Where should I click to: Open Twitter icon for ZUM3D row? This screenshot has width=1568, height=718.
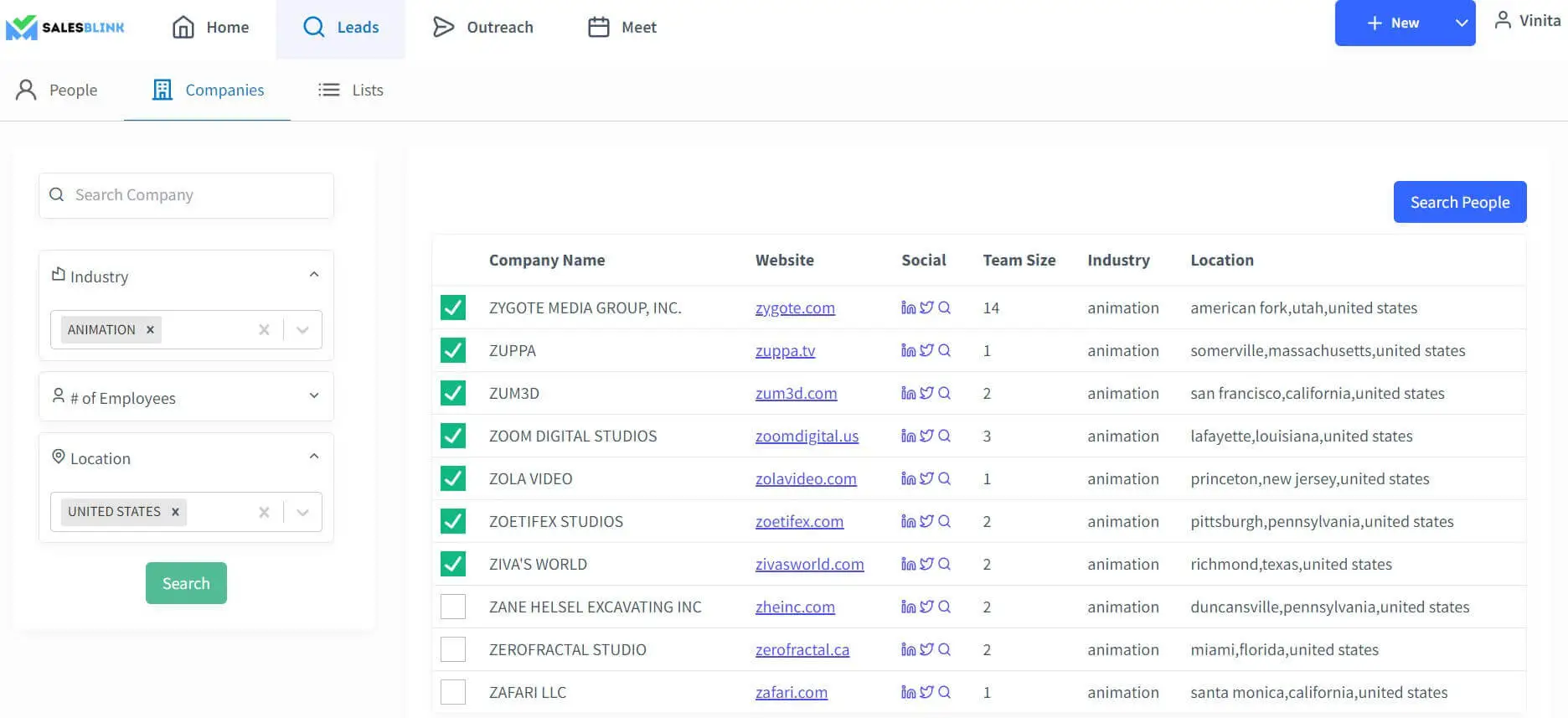926,393
